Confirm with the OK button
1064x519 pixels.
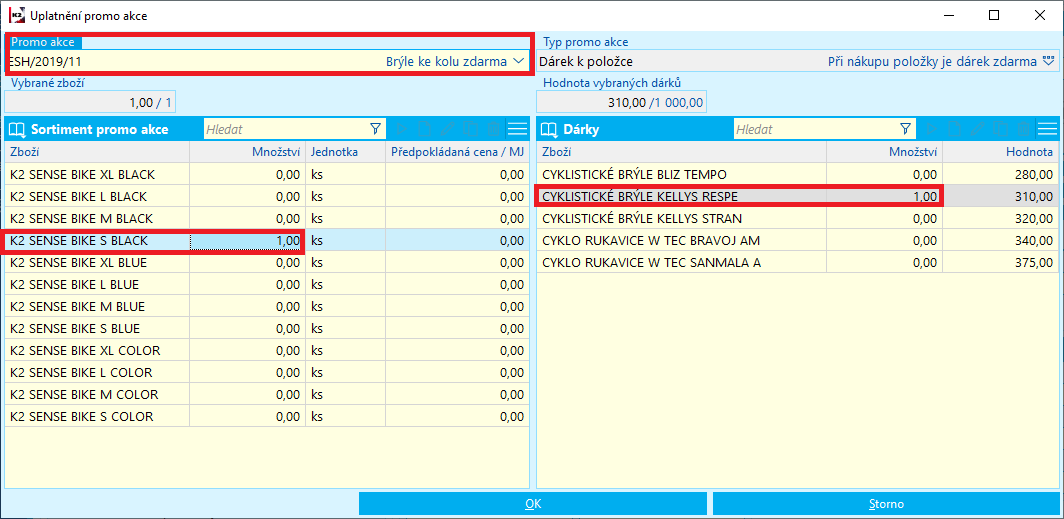coord(533,504)
